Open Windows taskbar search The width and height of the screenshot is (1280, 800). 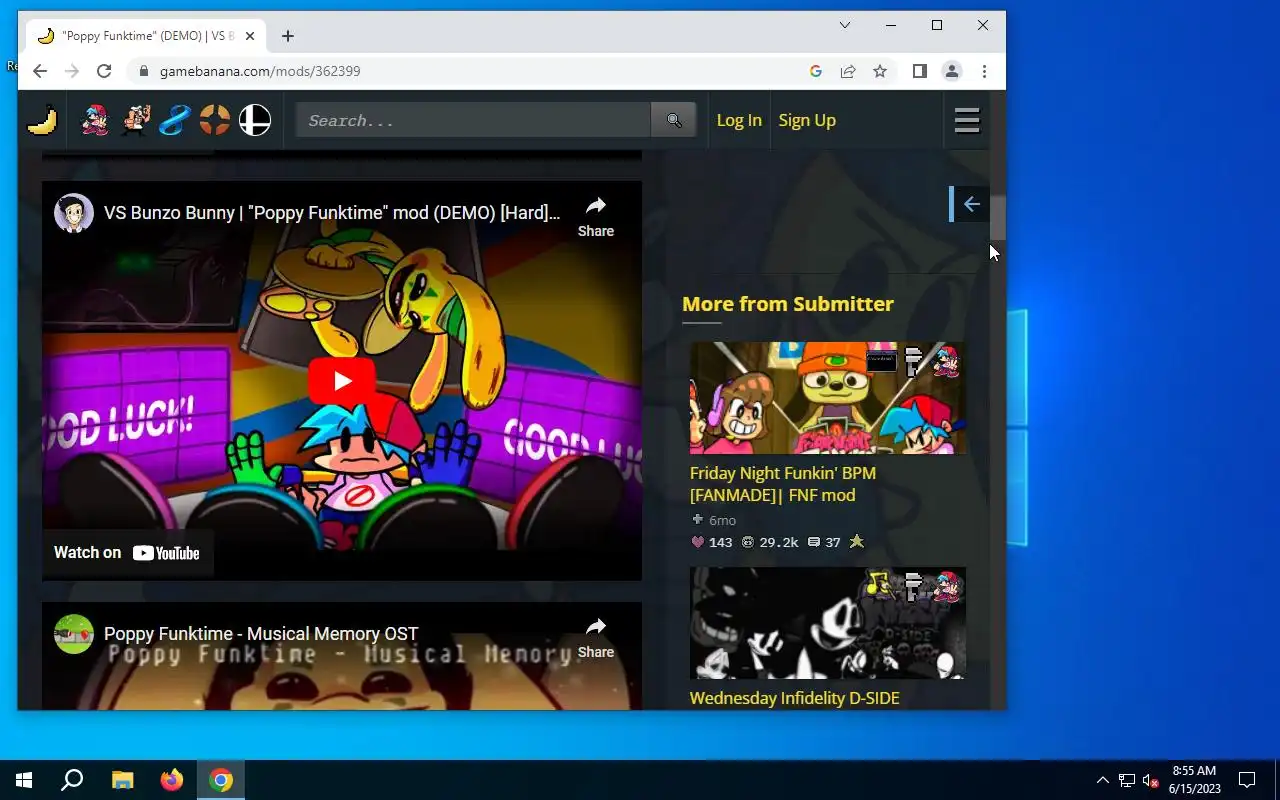click(72, 780)
